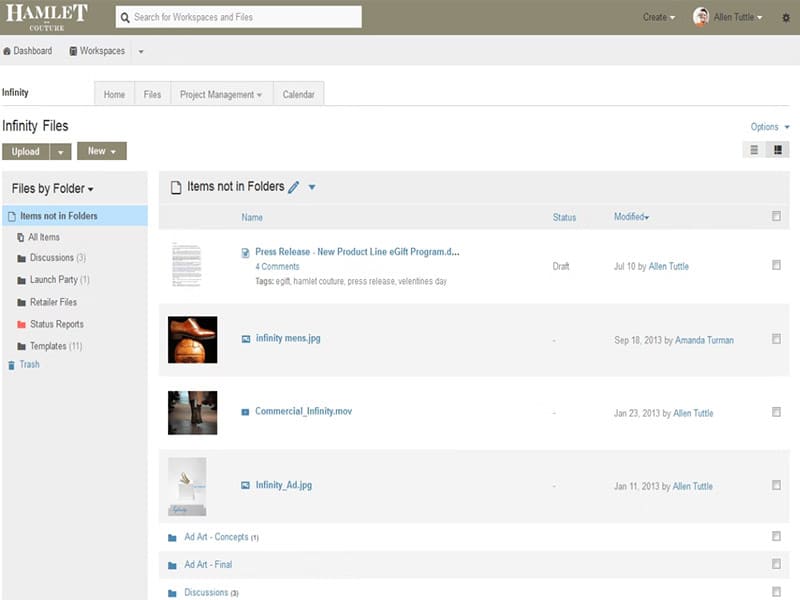
Task: Click the Hamlet Couture logo
Action: tap(46, 17)
